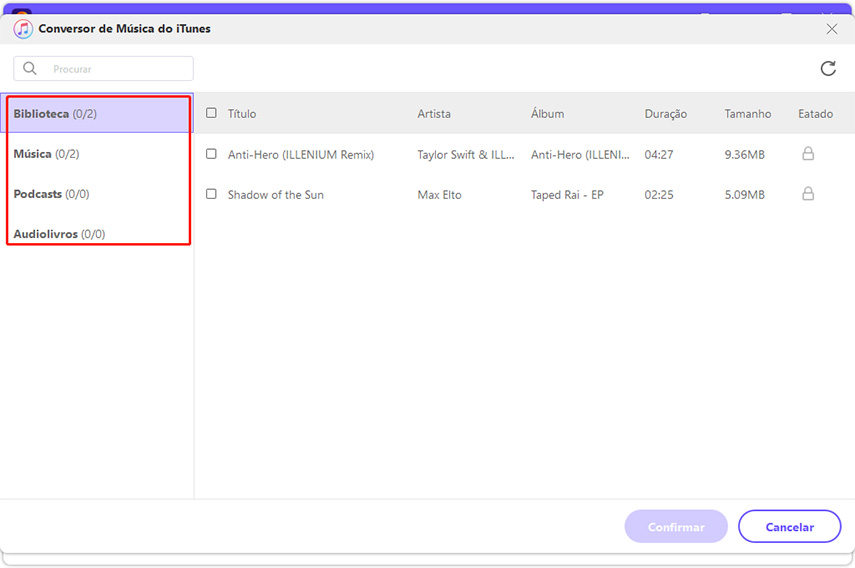The image size is (855, 568).
Task: Click lock icon for Shadow of the Sun
Action: tap(808, 194)
